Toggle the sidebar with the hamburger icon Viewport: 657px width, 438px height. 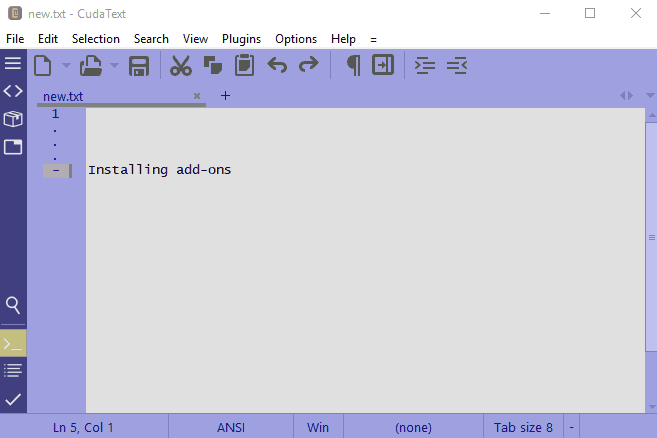(13, 63)
